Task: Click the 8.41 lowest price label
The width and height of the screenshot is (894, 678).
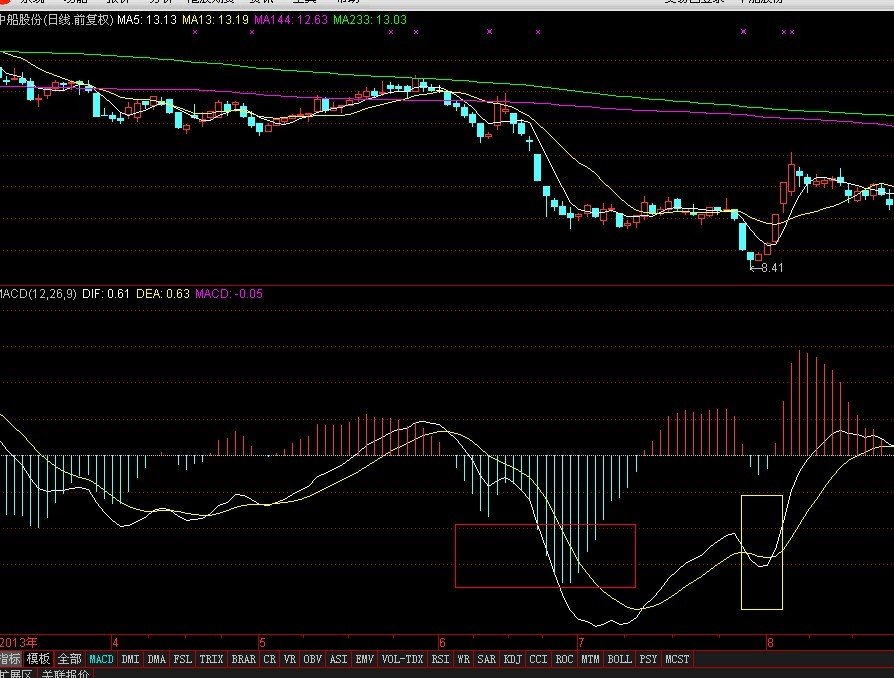Action: 771,267
